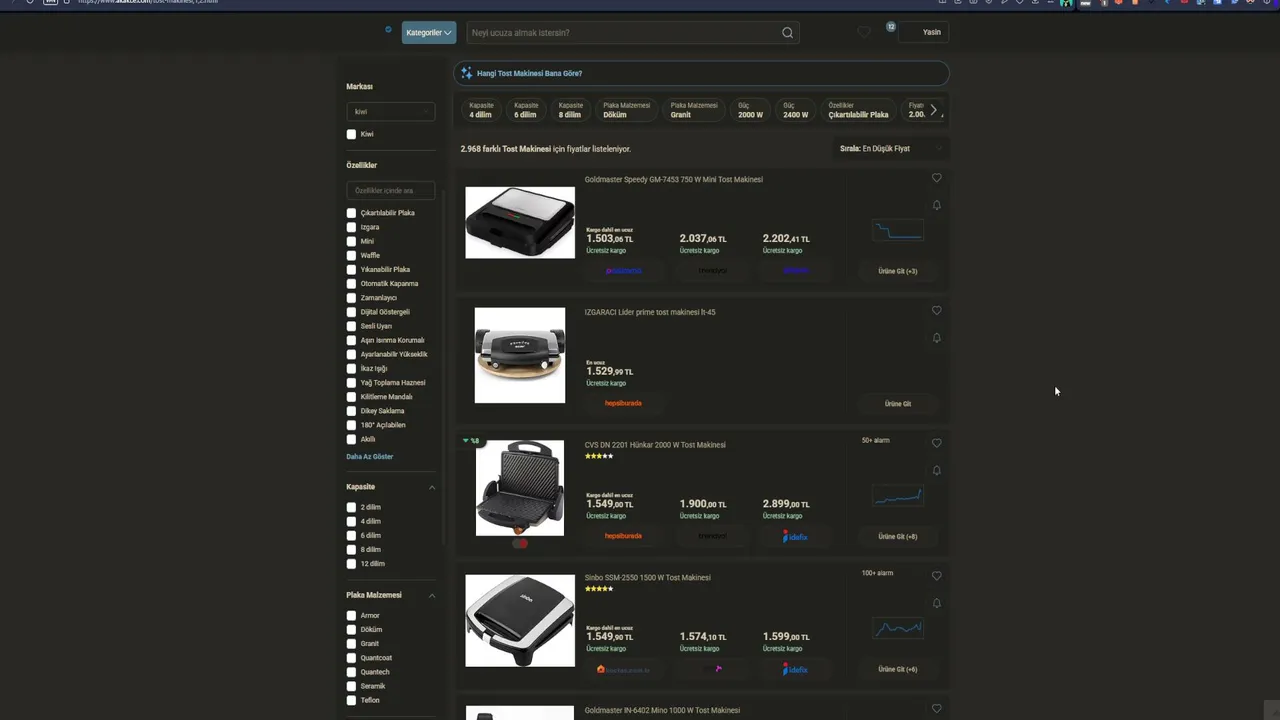Click the search magnifier icon
The height and width of the screenshot is (720, 1280).
[x=788, y=33]
